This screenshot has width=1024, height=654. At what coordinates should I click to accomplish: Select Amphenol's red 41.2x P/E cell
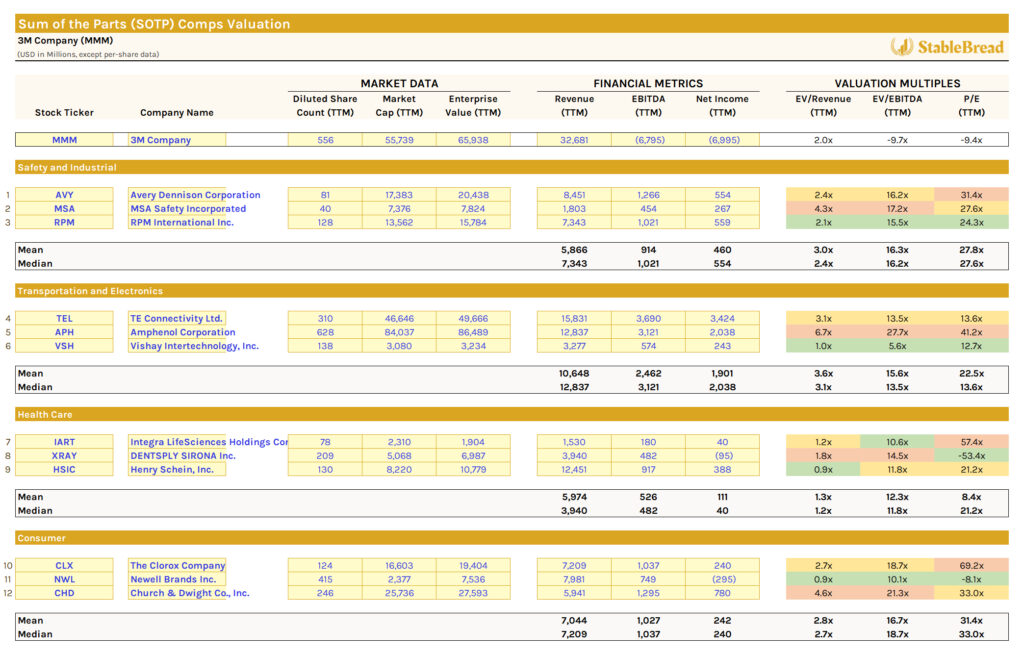pyautogui.click(x=971, y=332)
